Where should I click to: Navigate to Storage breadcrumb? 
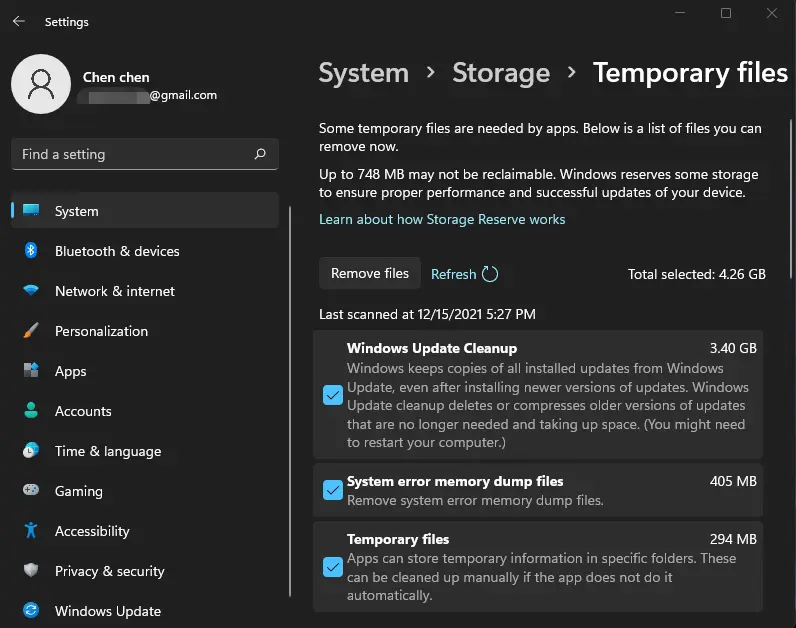pos(501,73)
